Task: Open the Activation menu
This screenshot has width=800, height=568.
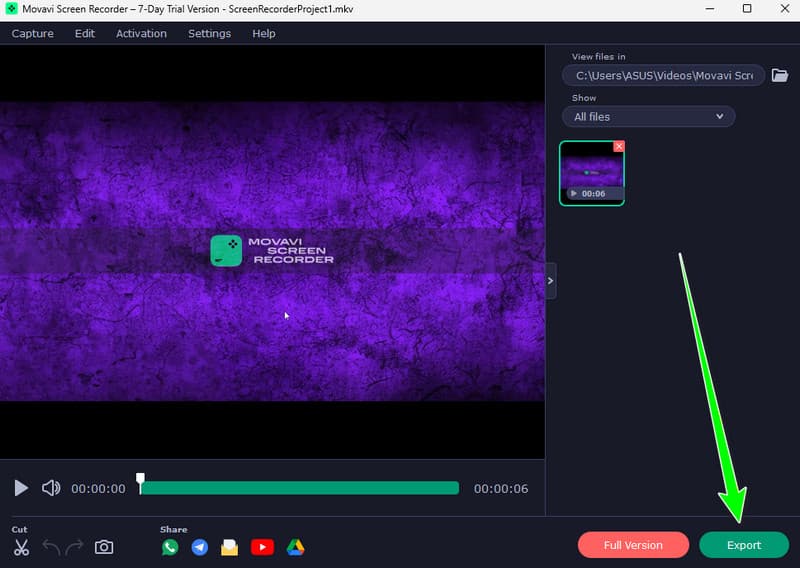Action: [x=141, y=34]
